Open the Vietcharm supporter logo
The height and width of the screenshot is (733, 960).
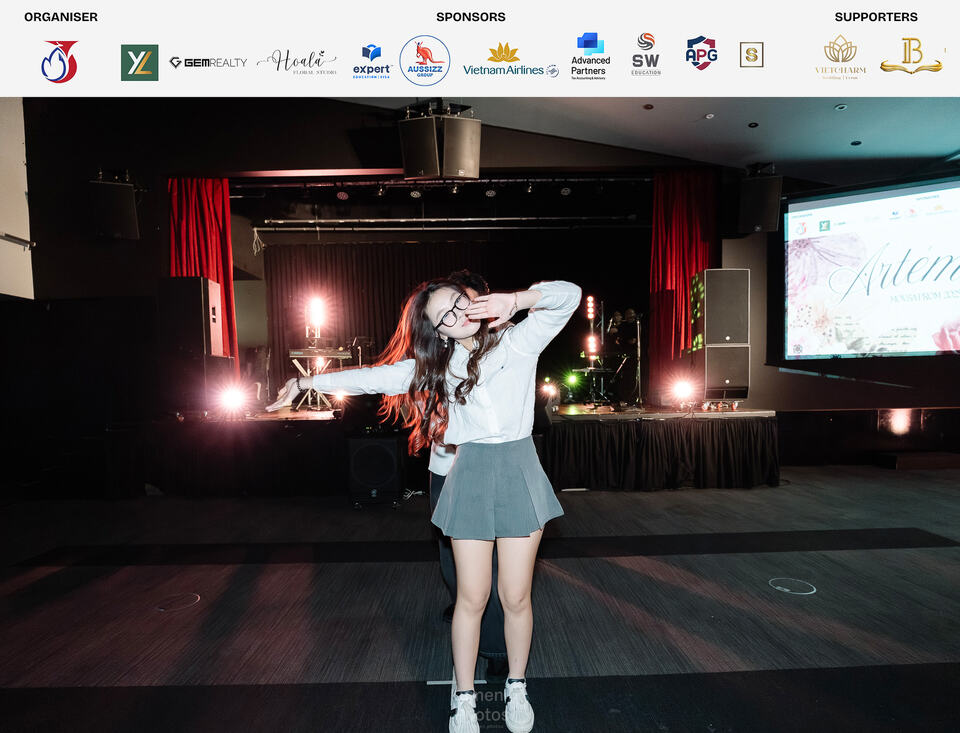click(x=841, y=57)
